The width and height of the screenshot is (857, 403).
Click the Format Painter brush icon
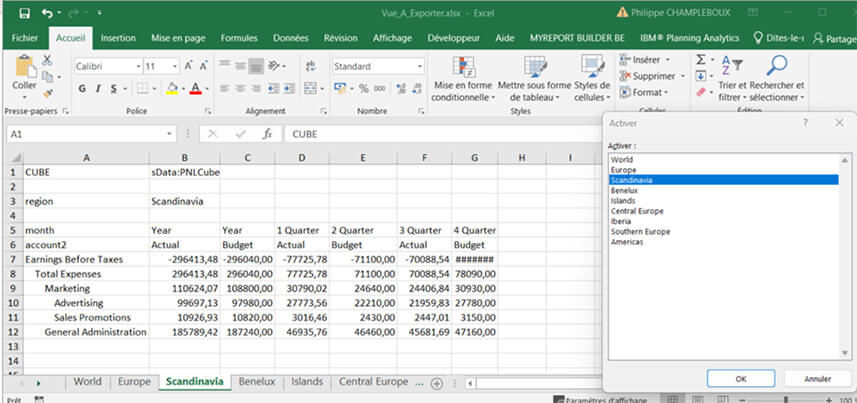[x=48, y=94]
